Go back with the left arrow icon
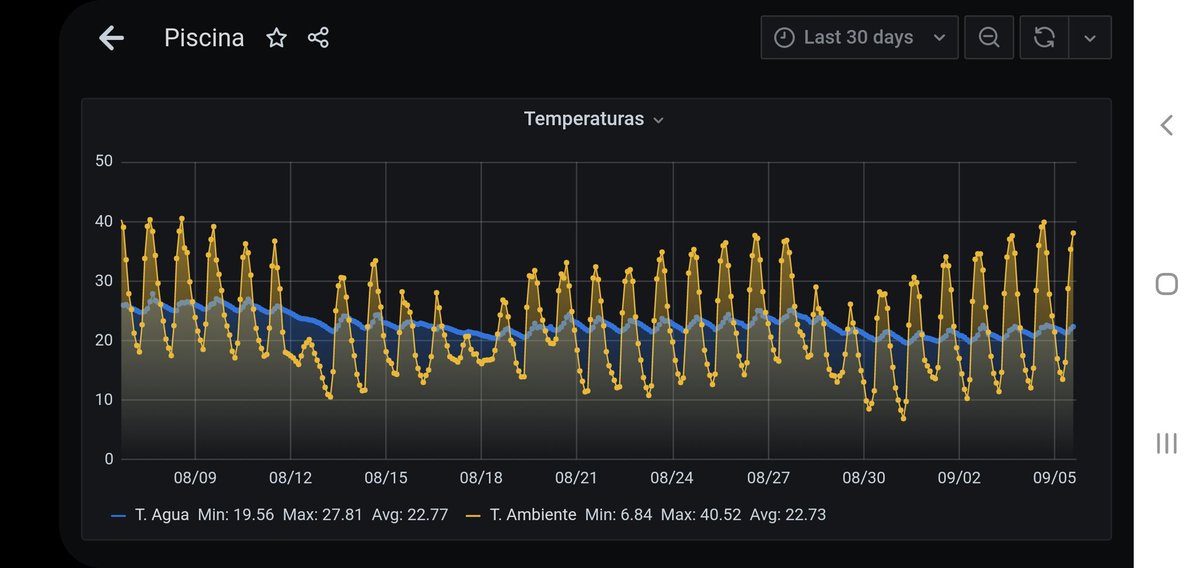Viewport: 1200px width, 568px height. [111, 38]
